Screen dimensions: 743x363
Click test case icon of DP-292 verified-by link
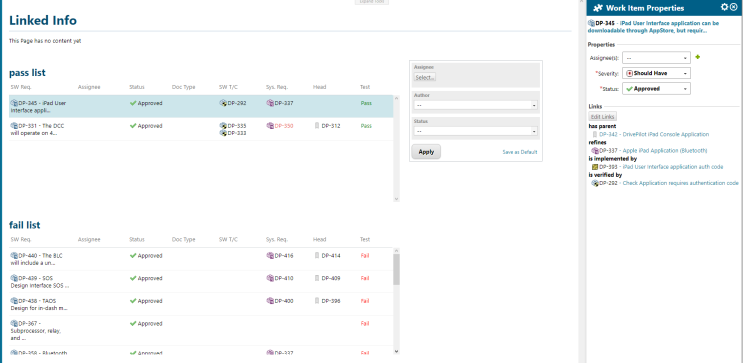click(x=595, y=183)
